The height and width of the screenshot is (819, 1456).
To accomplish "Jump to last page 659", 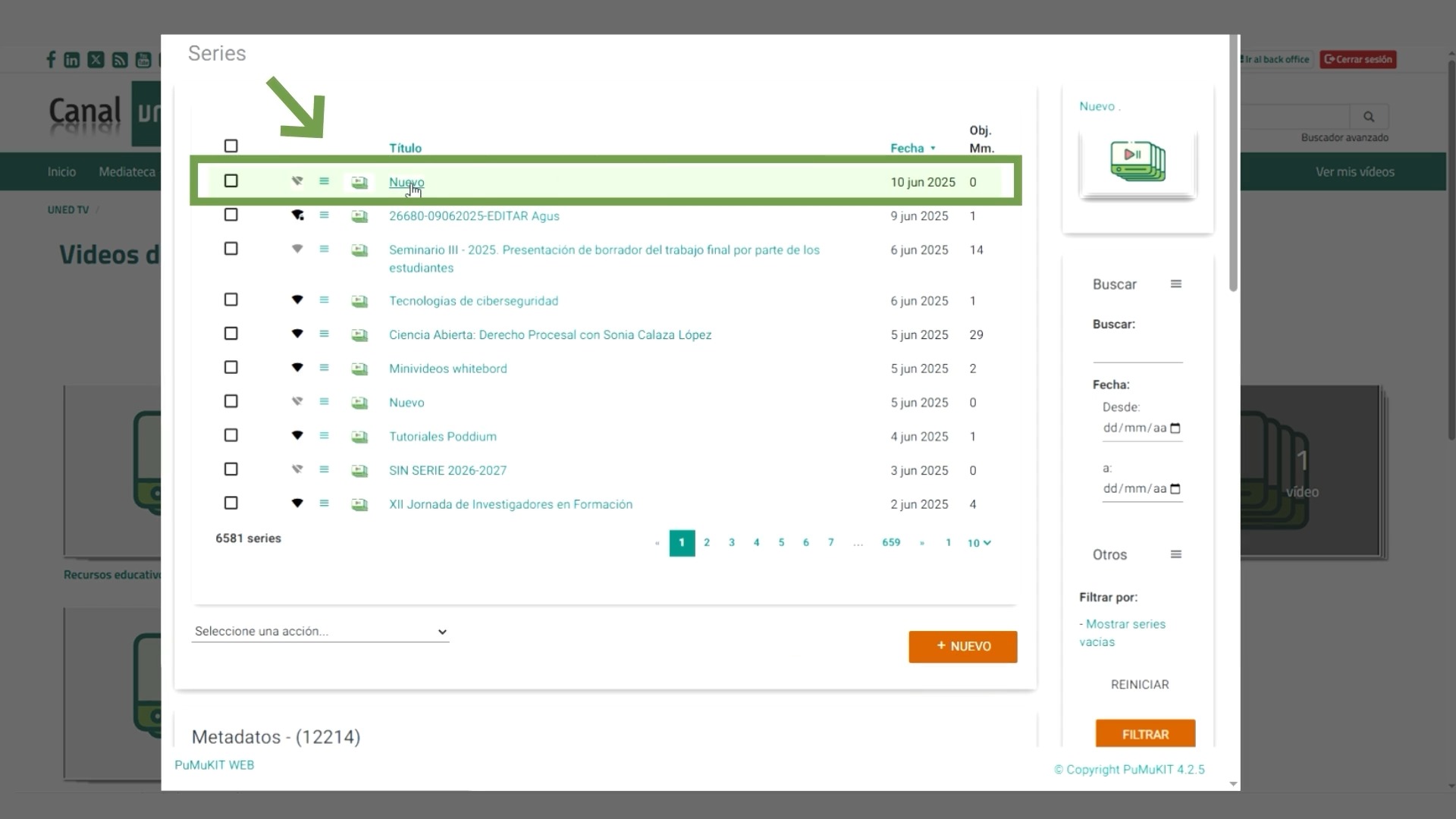I will pos(891,543).
